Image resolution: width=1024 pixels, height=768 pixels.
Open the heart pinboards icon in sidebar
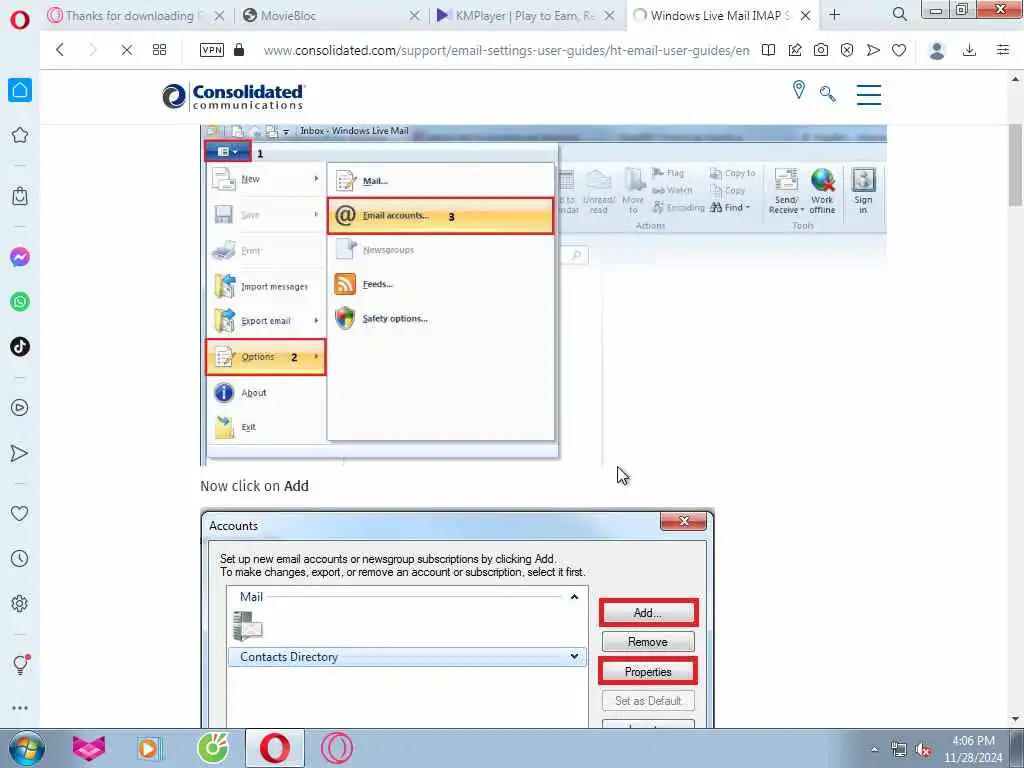tap(20, 513)
